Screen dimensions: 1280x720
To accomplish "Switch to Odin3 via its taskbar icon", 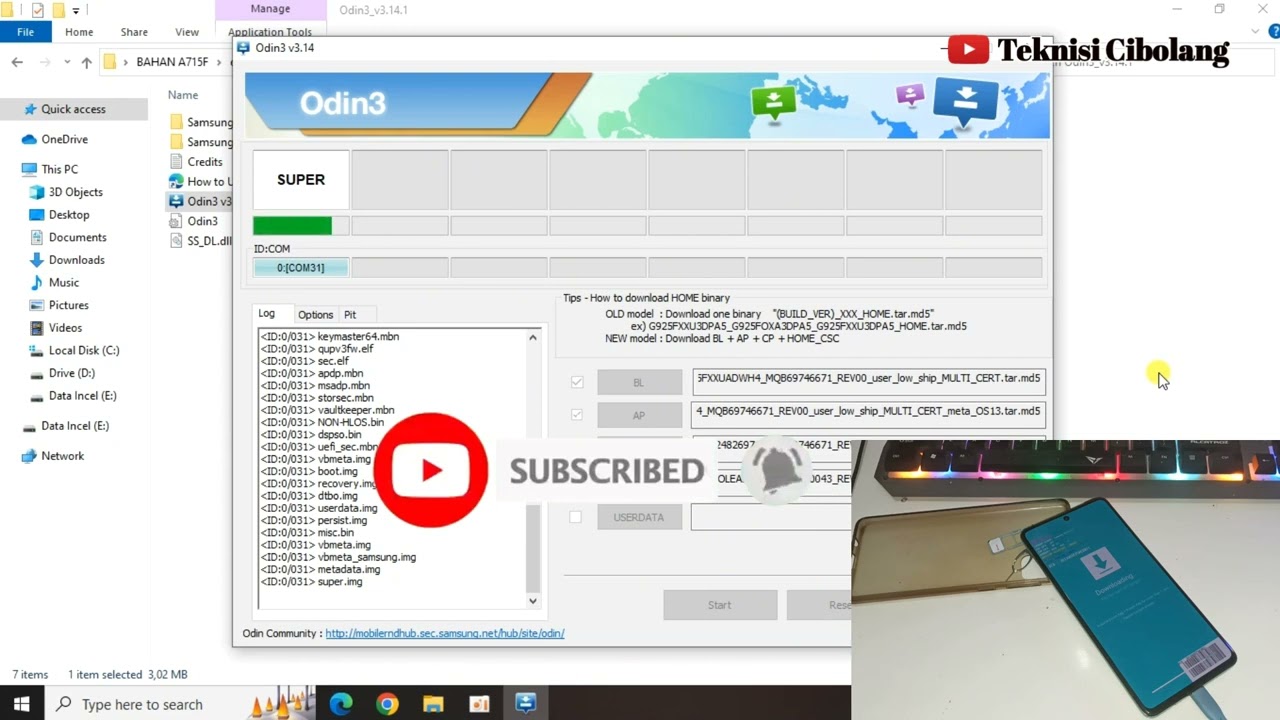I will pos(526,704).
